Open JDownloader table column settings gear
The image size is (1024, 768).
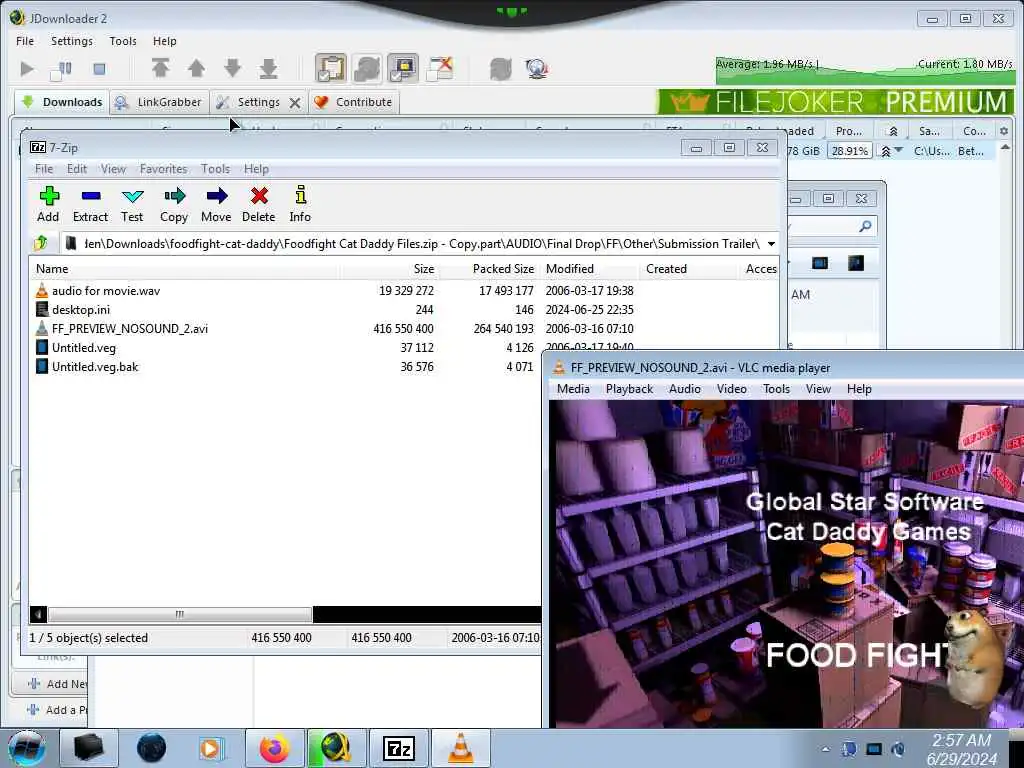(x=1004, y=131)
